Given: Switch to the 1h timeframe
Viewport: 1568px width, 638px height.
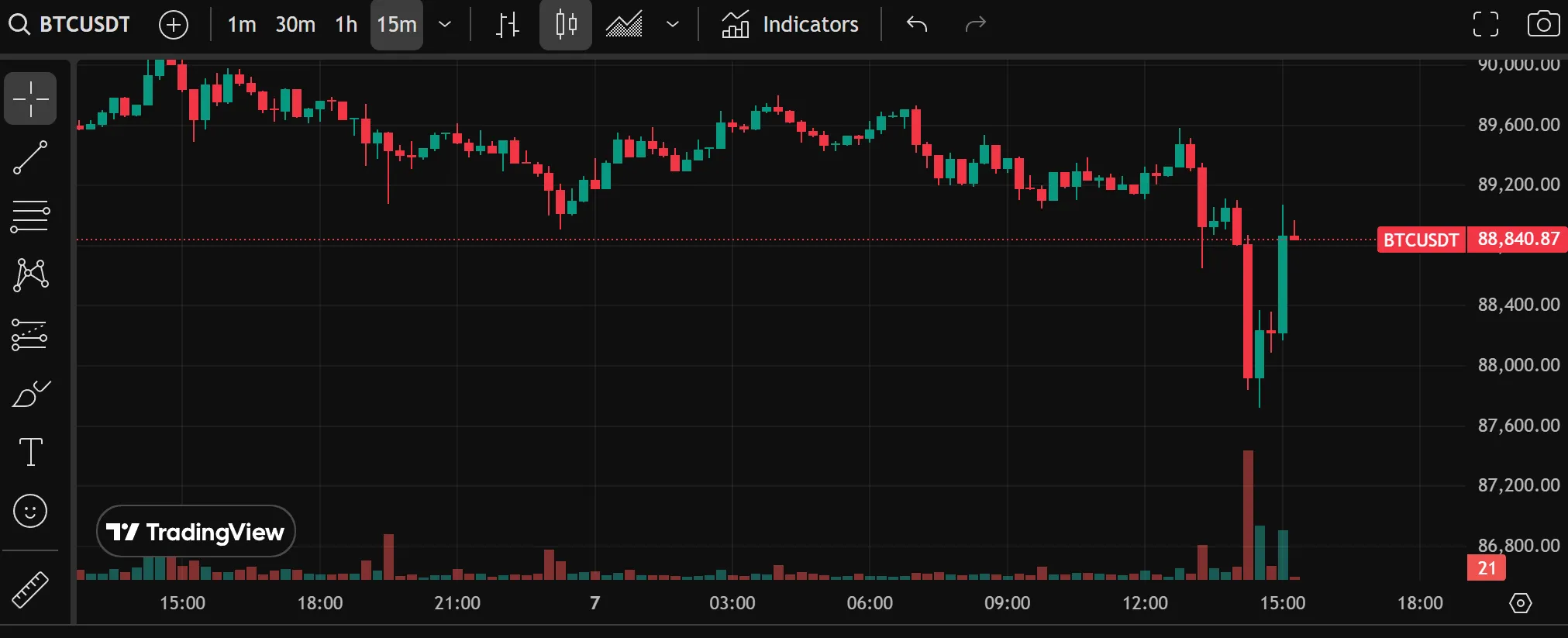Looking at the screenshot, I should point(346,25).
